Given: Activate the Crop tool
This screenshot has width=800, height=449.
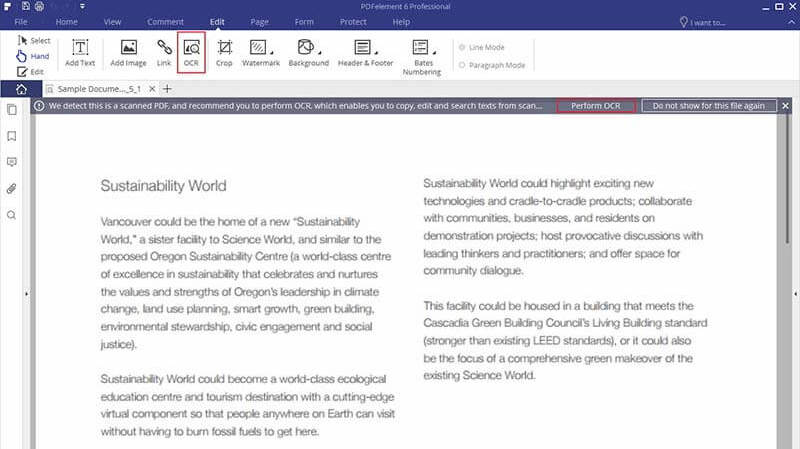Looking at the screenshot, I should click(x=224, y=53).
